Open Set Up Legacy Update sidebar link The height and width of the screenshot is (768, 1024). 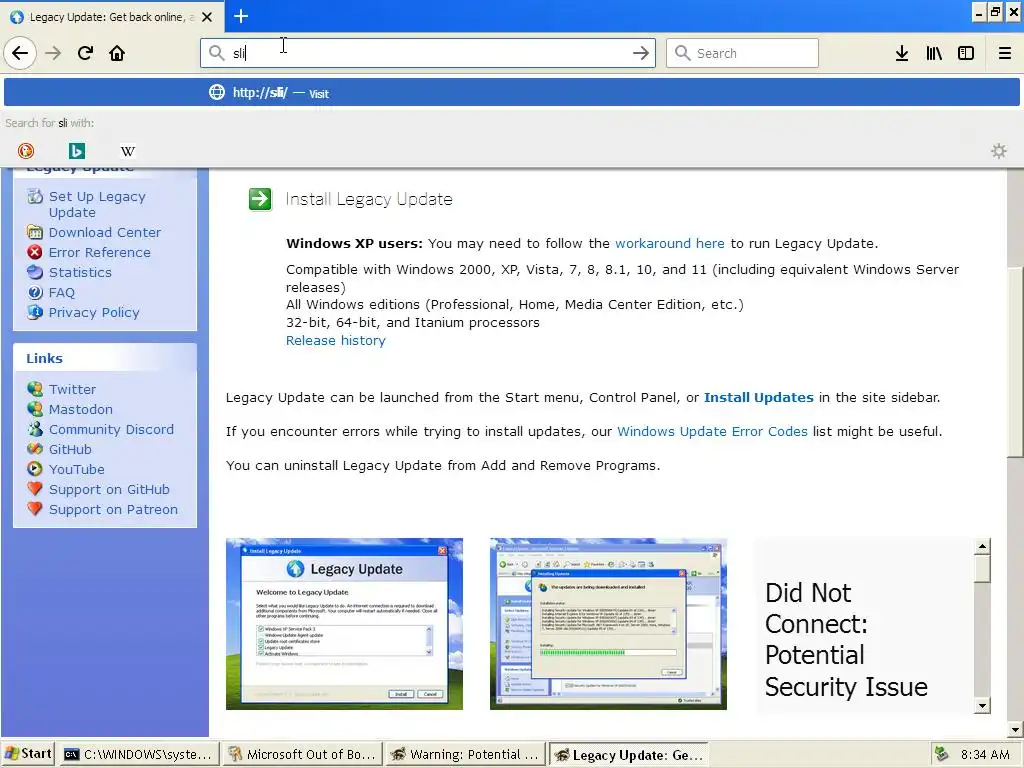97,204
